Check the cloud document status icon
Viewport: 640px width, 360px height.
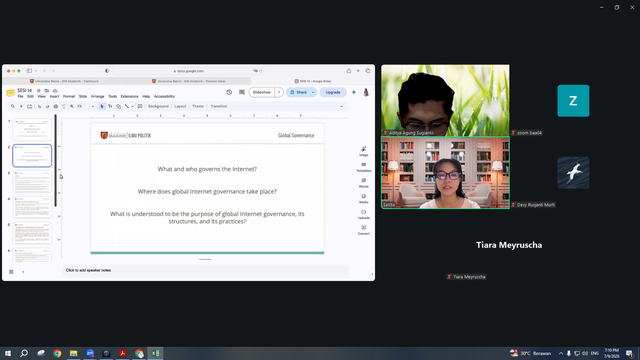pyautogui.click(x=55, y=91)
